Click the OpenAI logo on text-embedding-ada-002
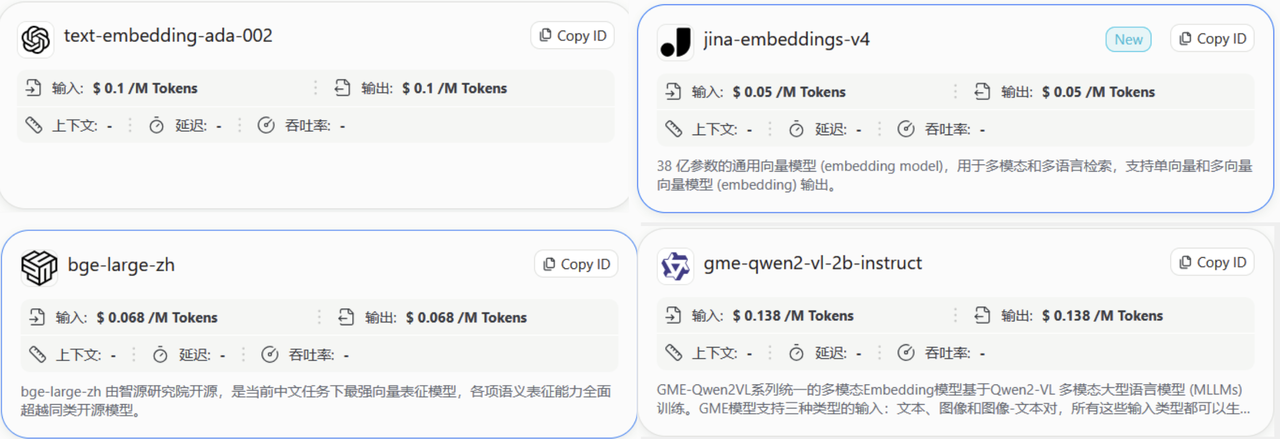 coord(36,40)
